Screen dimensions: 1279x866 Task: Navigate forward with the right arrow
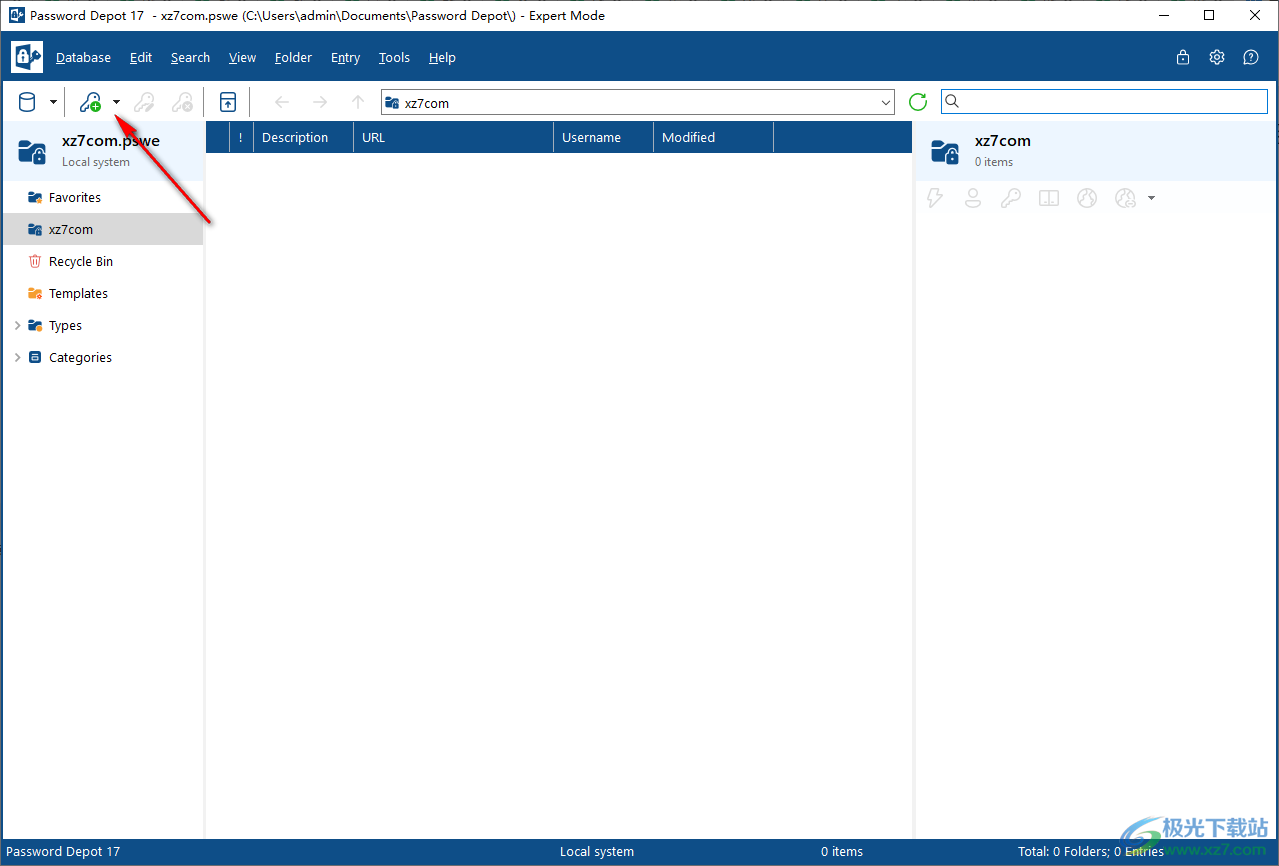[320, 102]
